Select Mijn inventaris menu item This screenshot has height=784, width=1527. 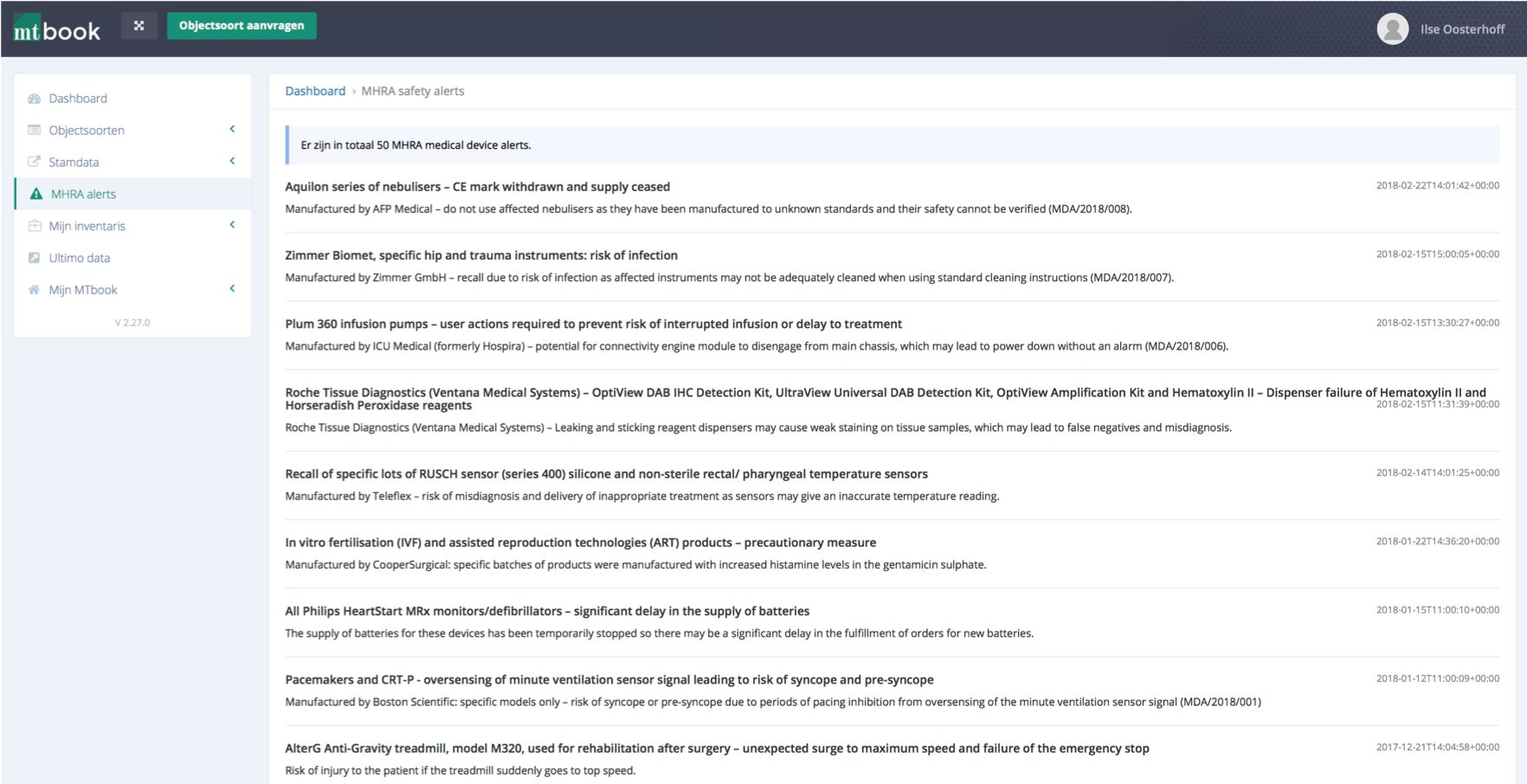[x=87, y=226]
